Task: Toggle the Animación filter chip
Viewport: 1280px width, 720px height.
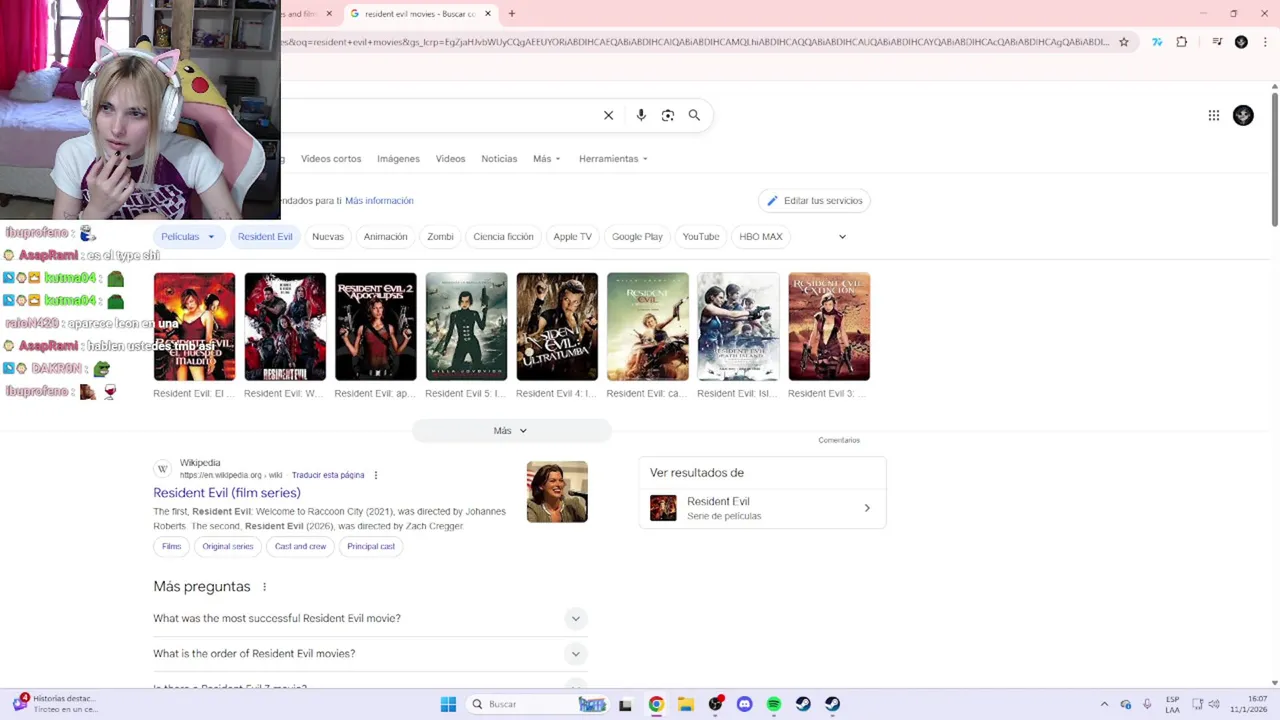Action: pos(386,237)
